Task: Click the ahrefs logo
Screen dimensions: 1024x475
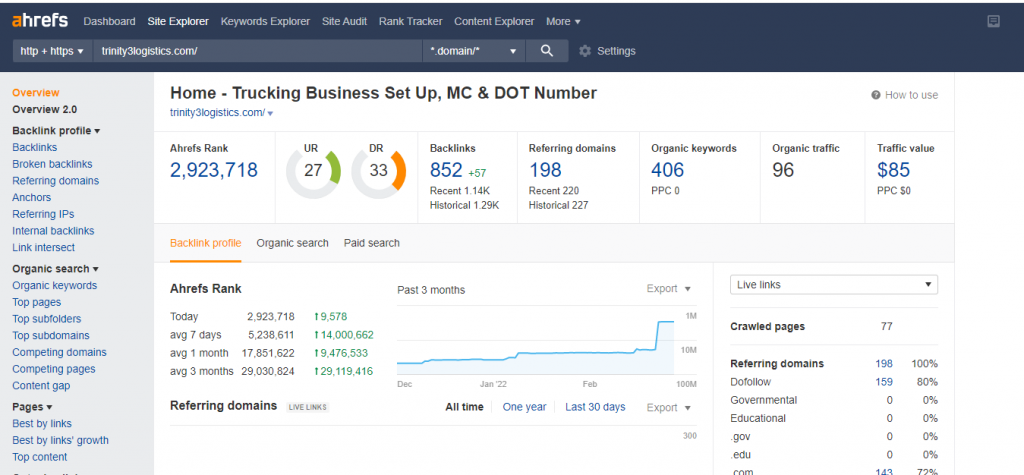Action: (40, 20)
